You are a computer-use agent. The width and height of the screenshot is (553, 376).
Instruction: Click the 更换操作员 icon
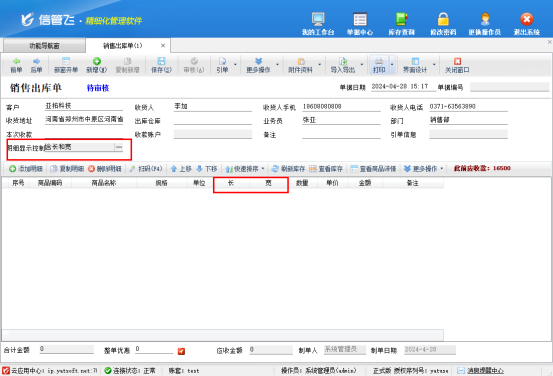(x=485, y=19)
